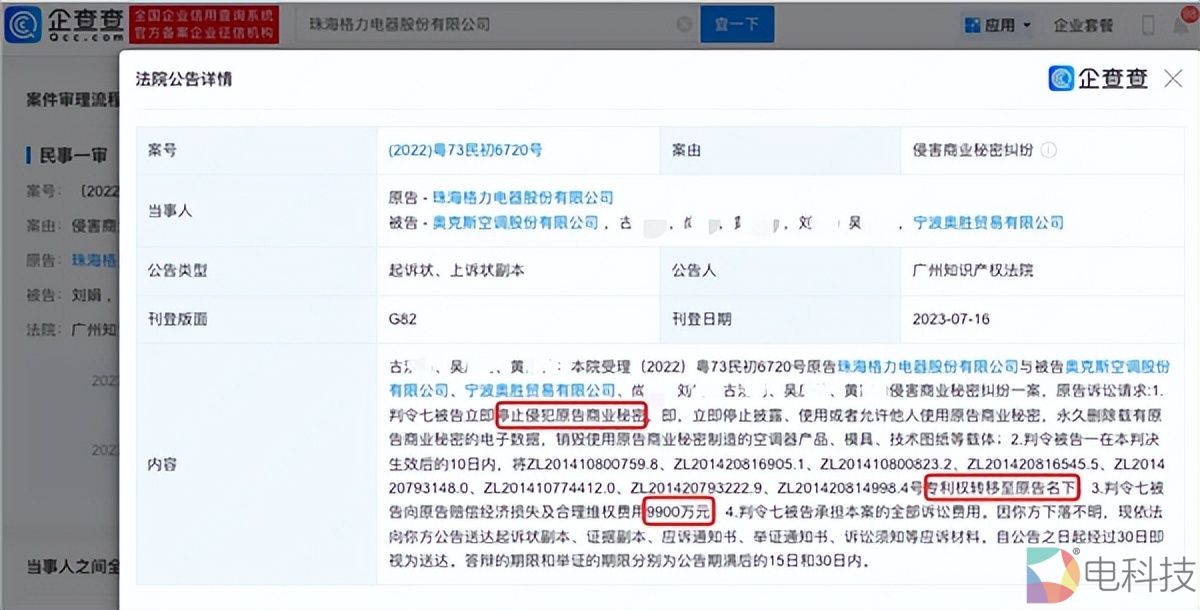
Task: Expand the 应用 dropdown arrow
Action: click(1026, 25)
